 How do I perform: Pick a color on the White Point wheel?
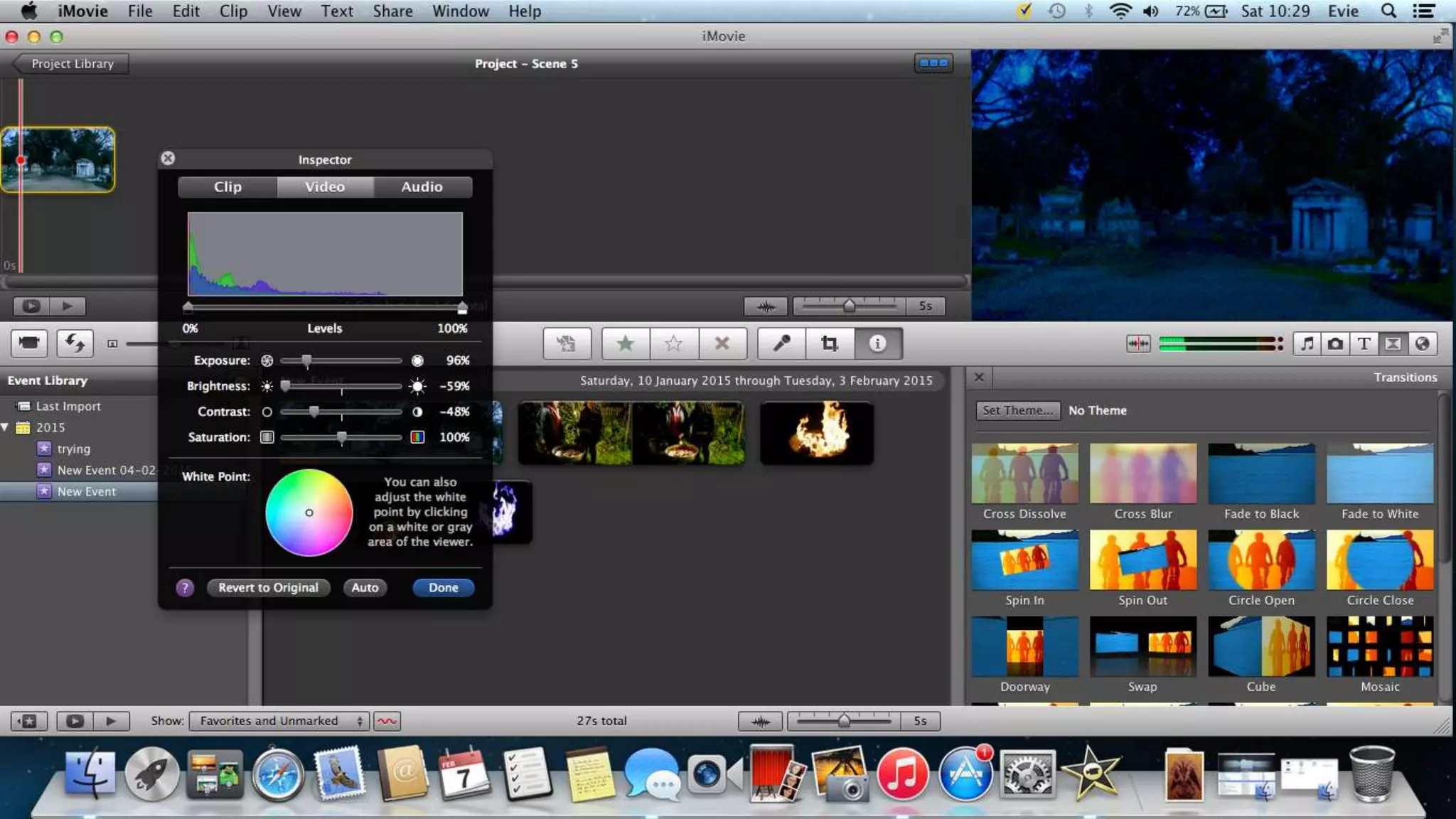(x=309, y=513)
